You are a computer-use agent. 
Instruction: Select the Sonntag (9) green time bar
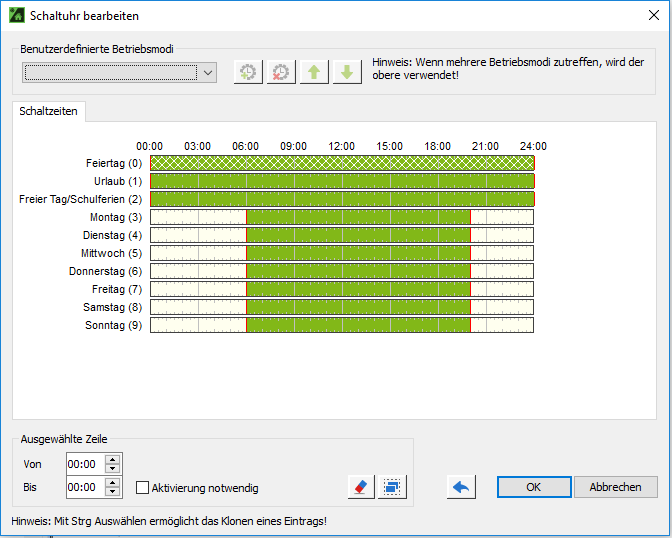[357, 325]
